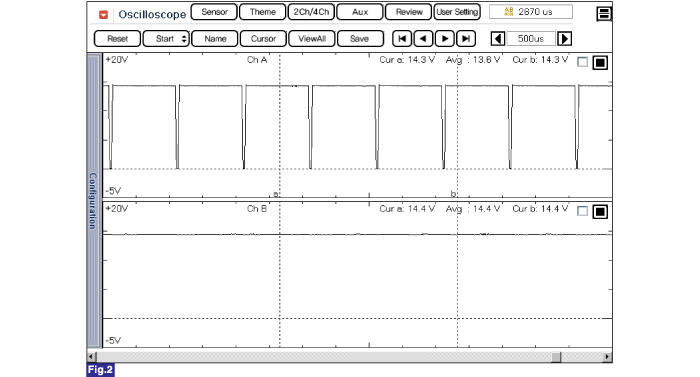Screen dimensions: 700x377
Task: Toggle the Start stepper button
Action: [166, 38]
